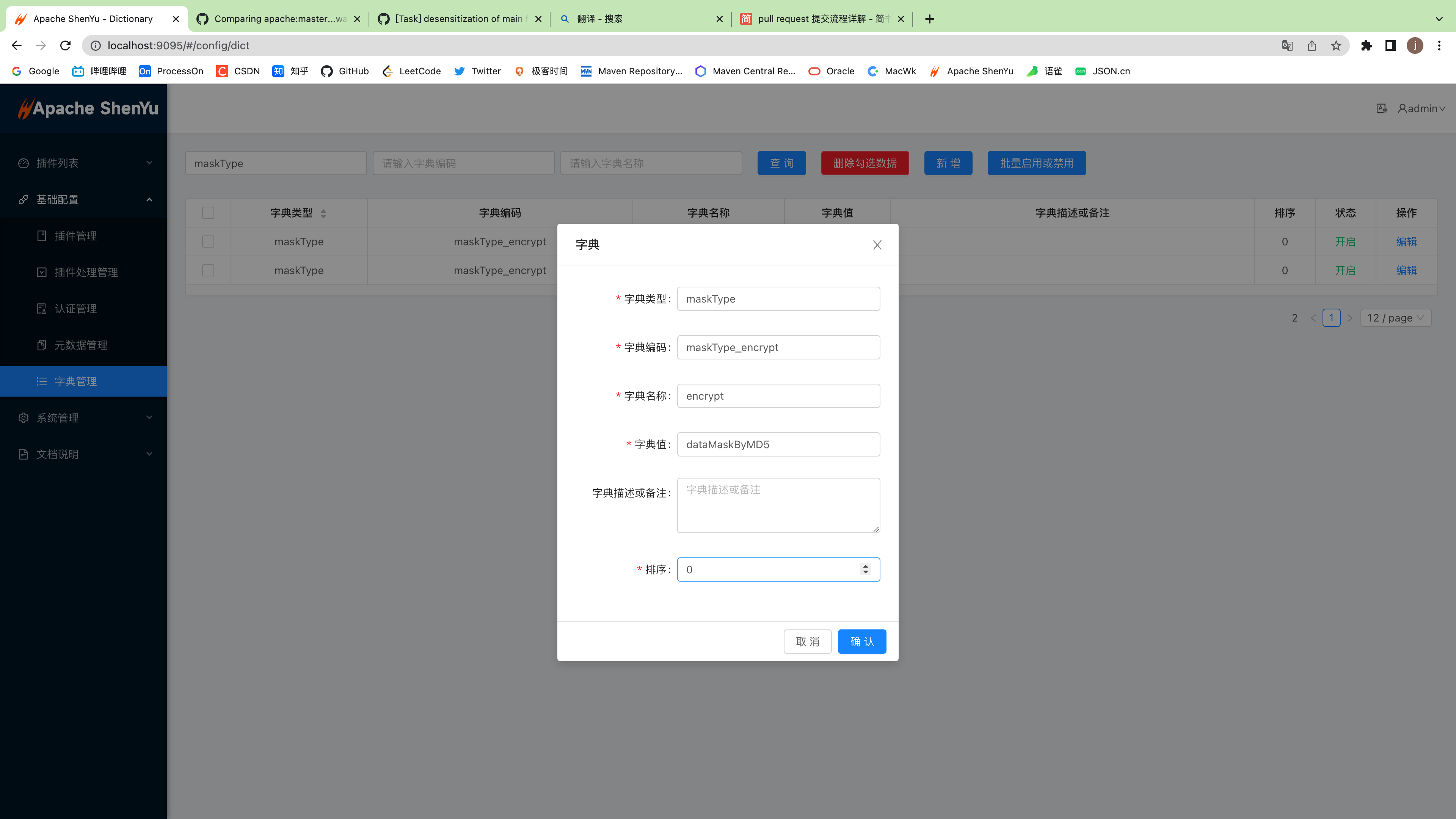The width and height of the screenshot is (1456, 819).
Task: Click sort arrows on 字典类型 column
Action: [x=323, y=213]
